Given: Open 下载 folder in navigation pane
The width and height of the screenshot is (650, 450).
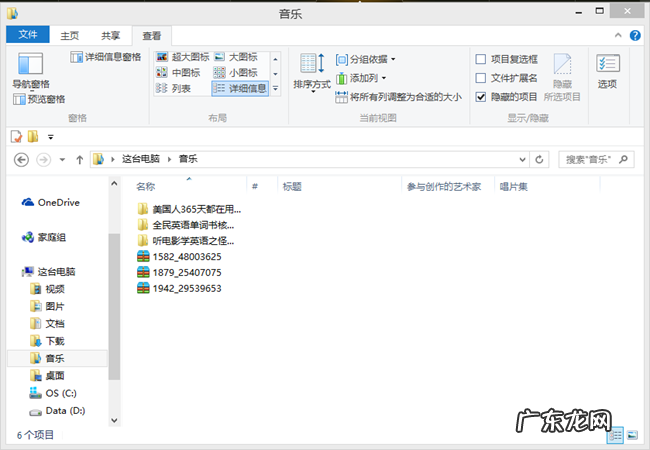Looking at the screenshot, I should 48,341.
